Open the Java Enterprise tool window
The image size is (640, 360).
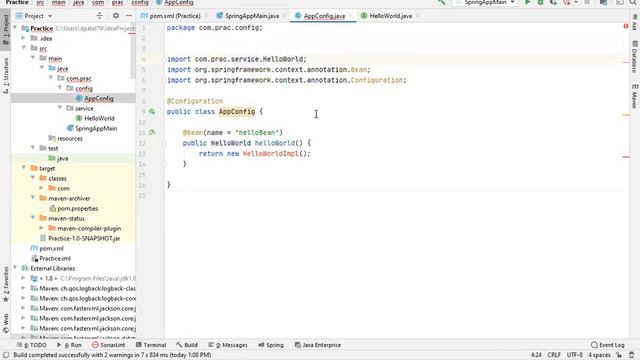[x=318, y=345]
